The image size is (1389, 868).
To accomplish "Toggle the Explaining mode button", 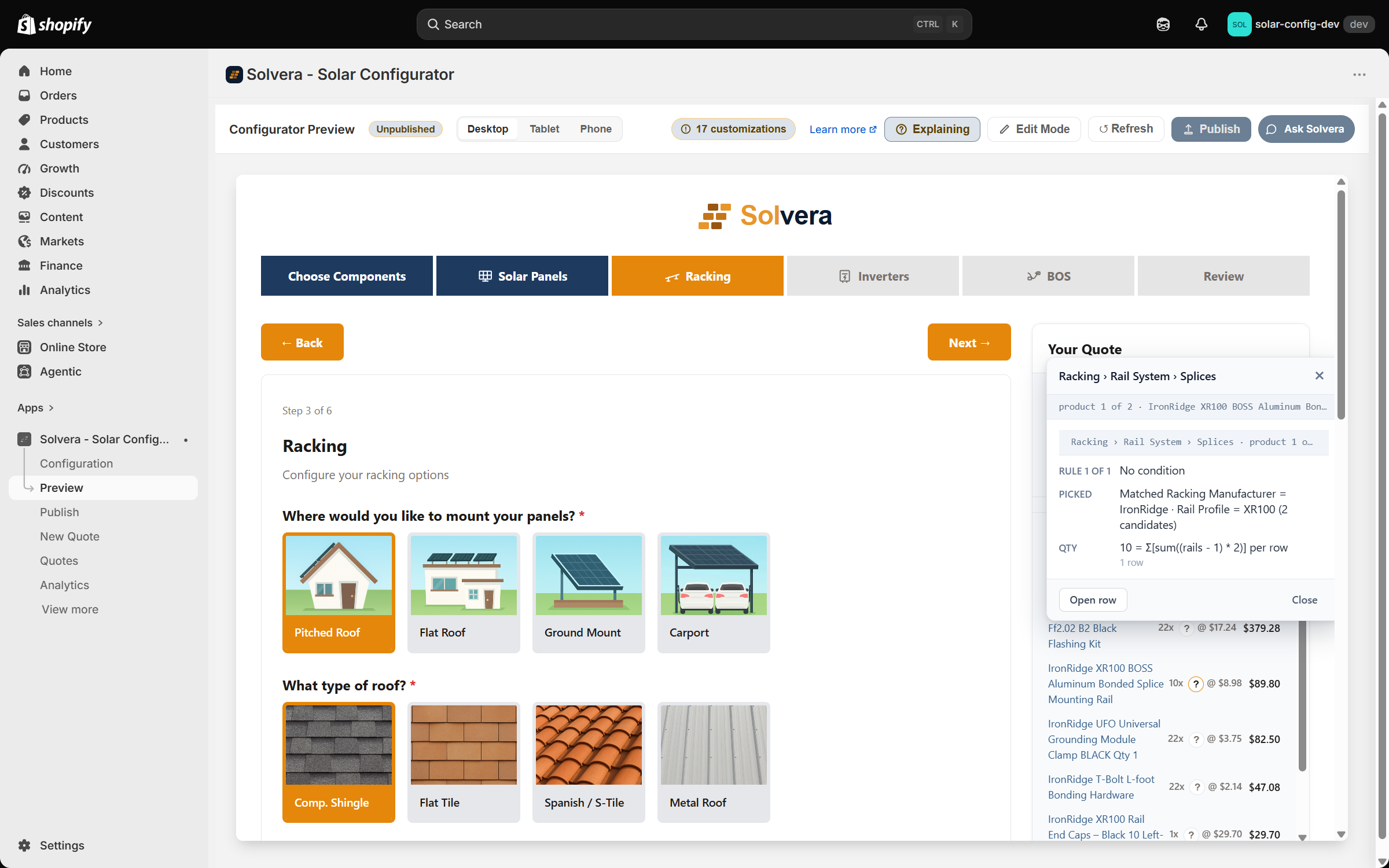I will tap(932, 129).
